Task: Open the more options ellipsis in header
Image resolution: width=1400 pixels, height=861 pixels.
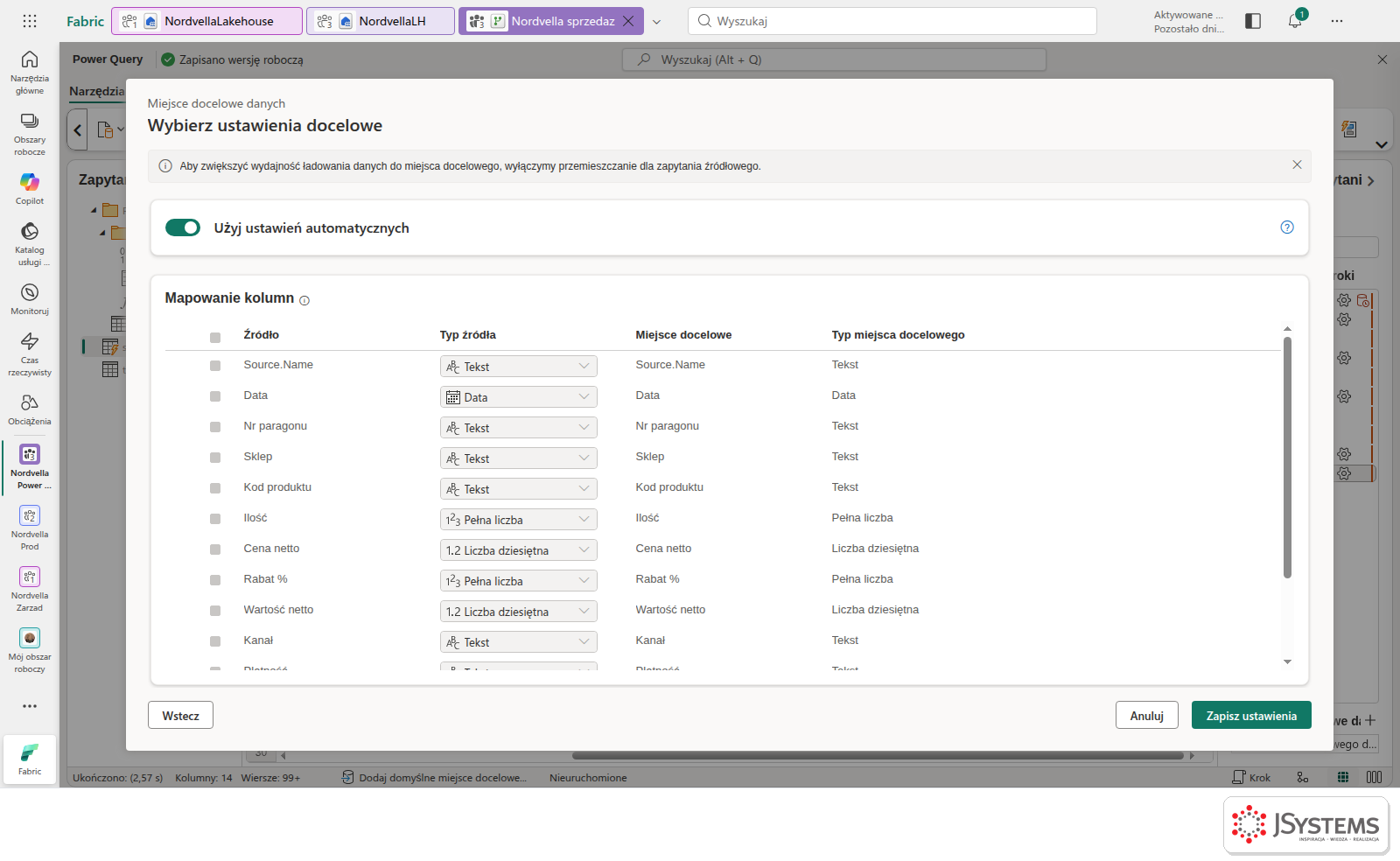Action: pos(1337,21)
